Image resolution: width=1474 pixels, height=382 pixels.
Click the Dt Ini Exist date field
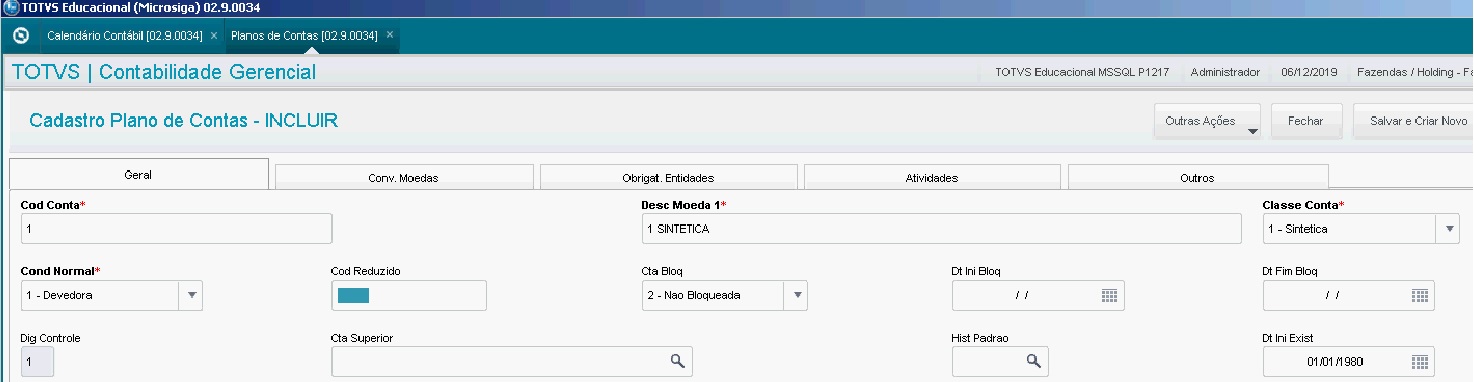coord(1349,362)
